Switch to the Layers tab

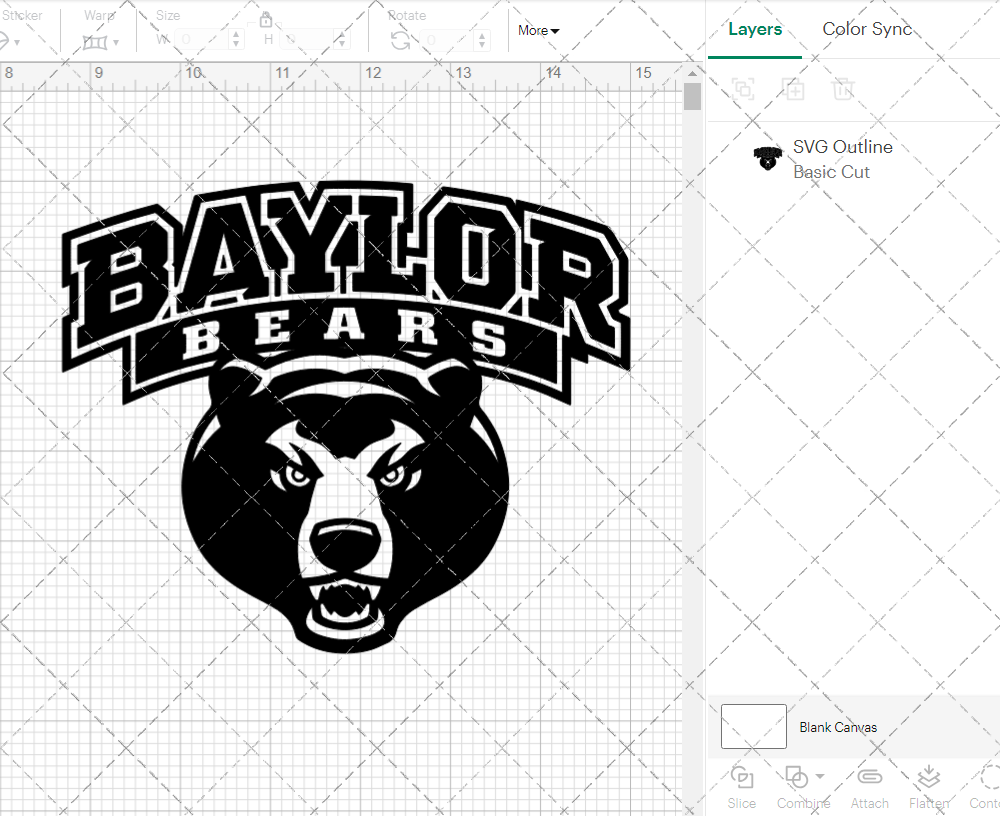(755, 29)
